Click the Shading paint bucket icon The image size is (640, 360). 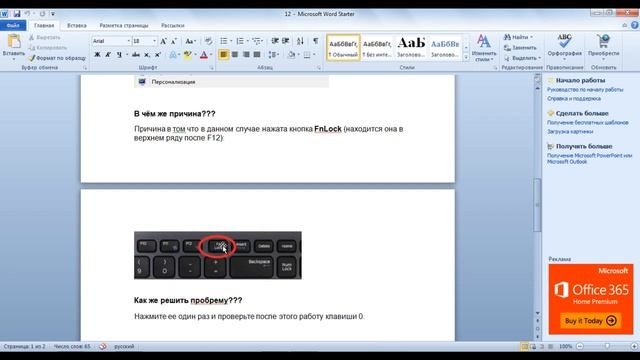291,54
